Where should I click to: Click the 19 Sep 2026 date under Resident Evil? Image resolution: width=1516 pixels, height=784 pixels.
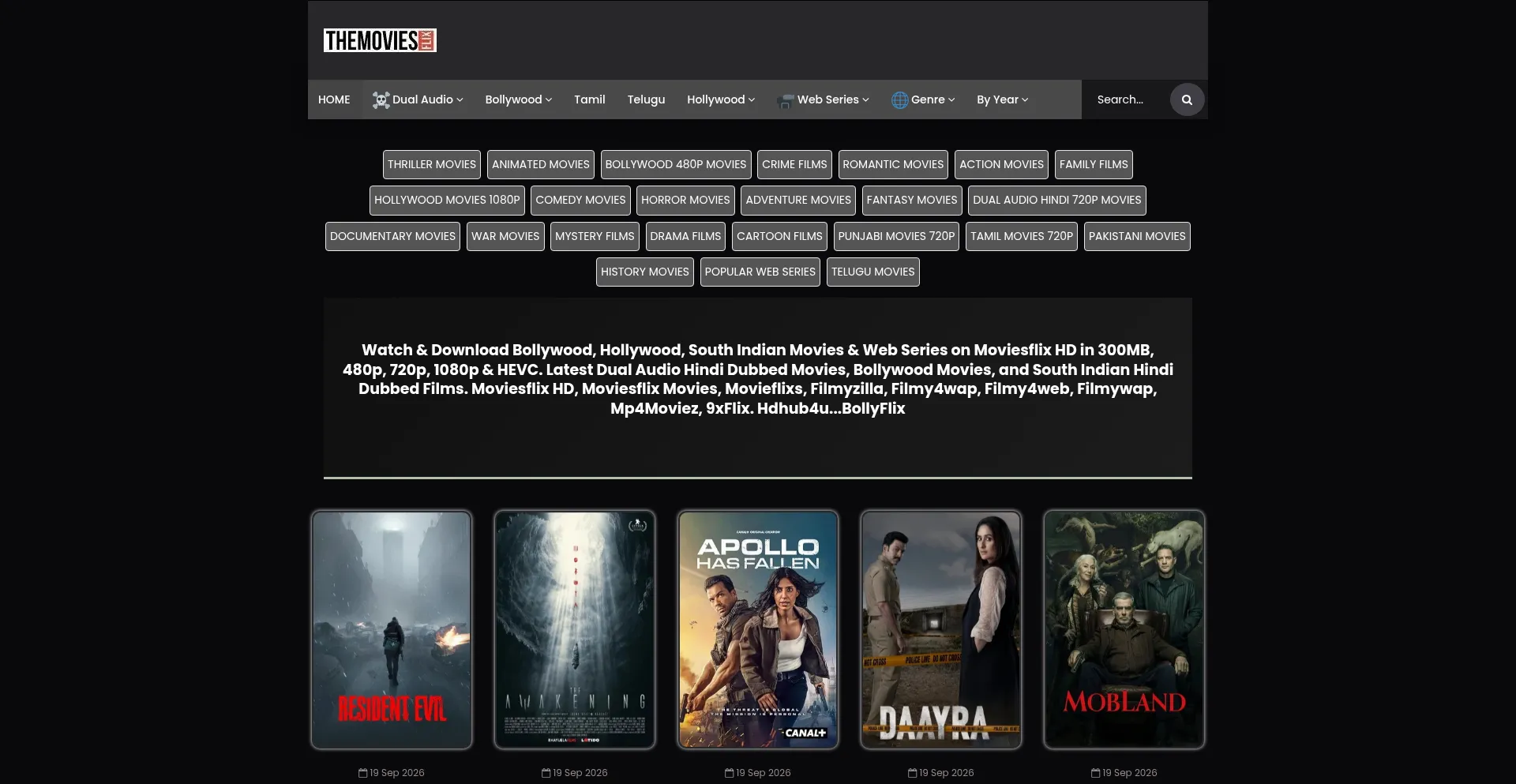[397, 773]
